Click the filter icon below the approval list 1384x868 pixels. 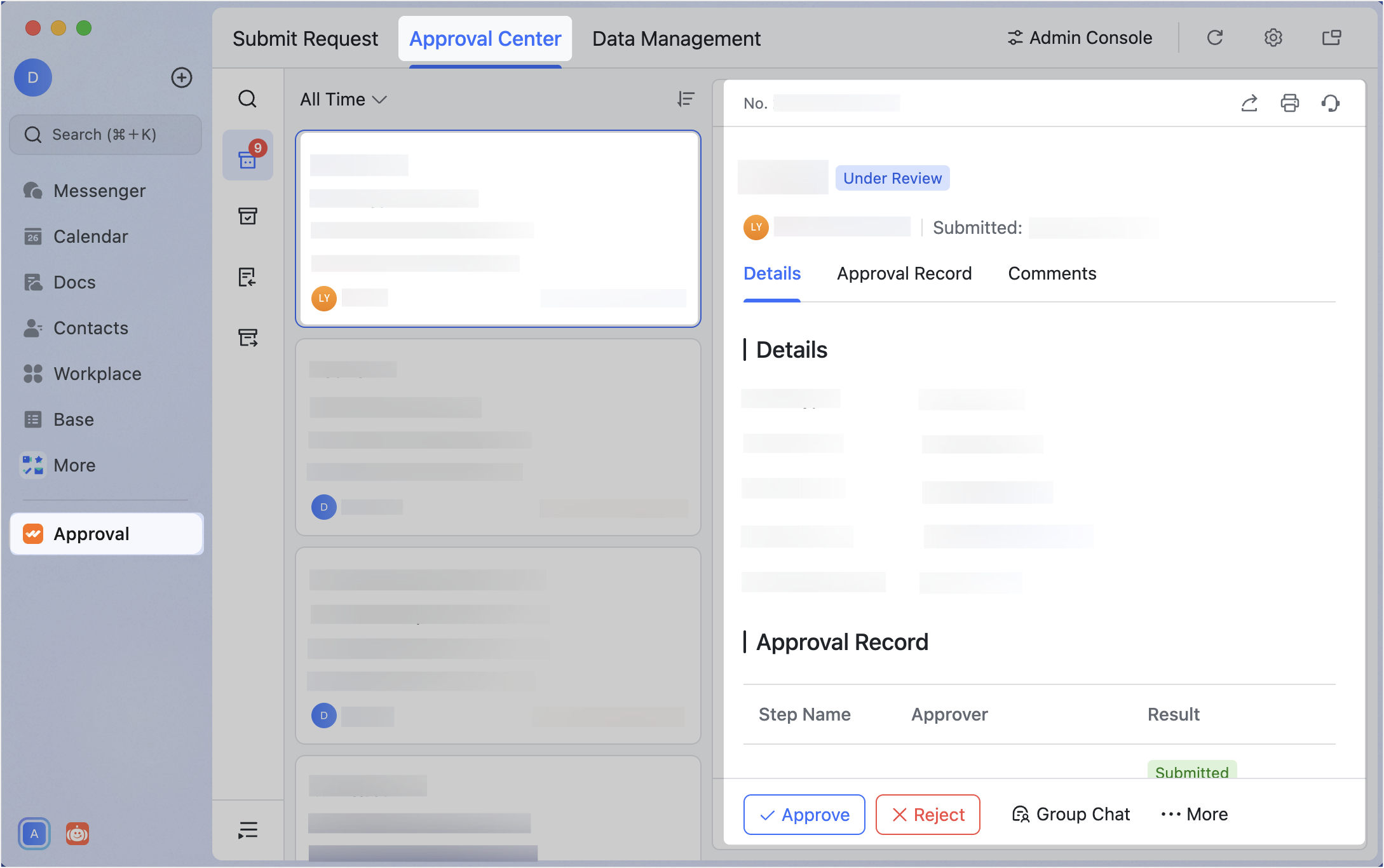point(248,829)
